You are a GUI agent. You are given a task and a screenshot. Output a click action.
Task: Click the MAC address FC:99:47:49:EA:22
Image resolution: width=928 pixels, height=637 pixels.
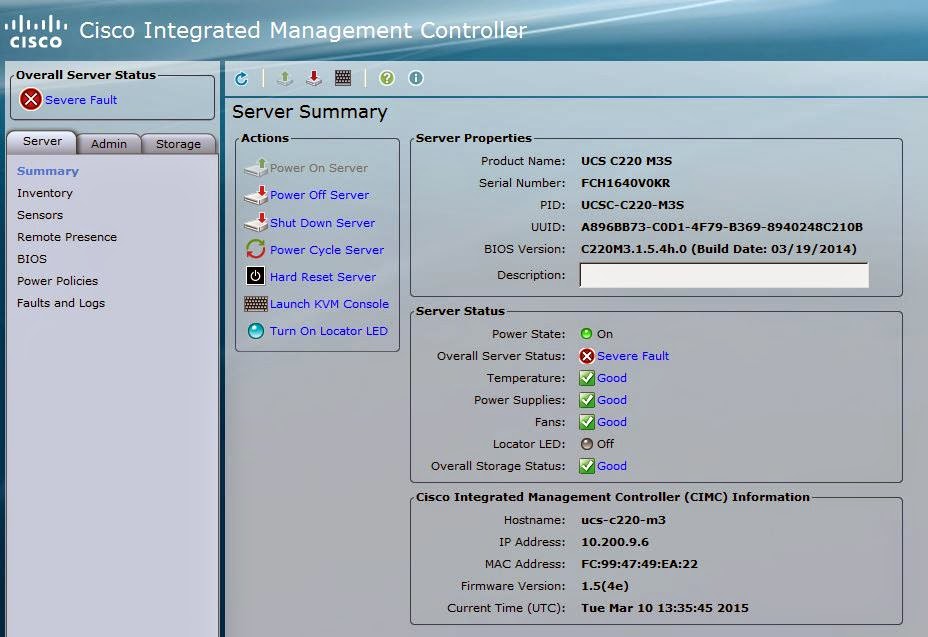pyautogui.click(x=639, y=564)
